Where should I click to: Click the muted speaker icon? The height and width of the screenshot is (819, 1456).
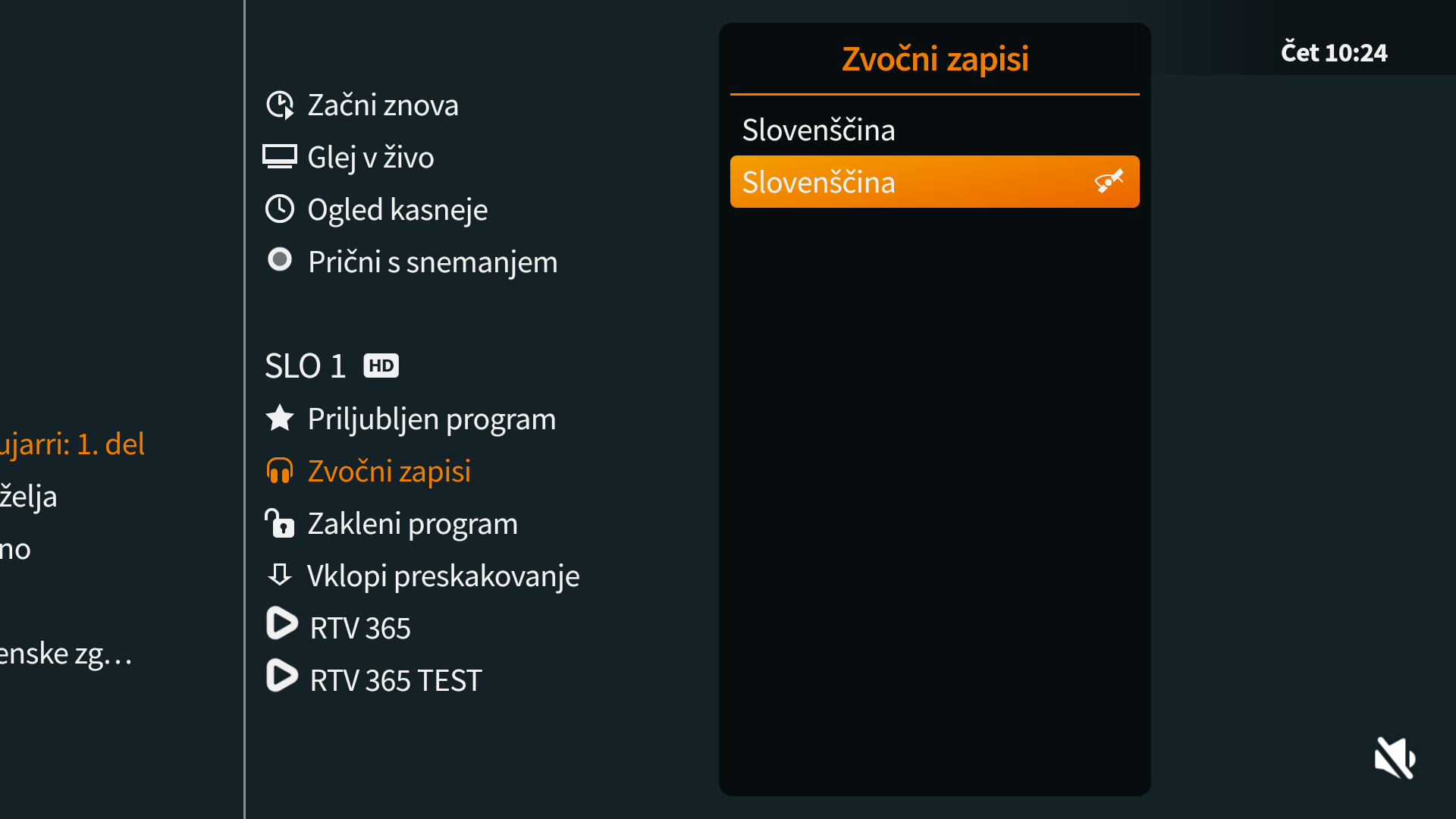point(1395,758)
